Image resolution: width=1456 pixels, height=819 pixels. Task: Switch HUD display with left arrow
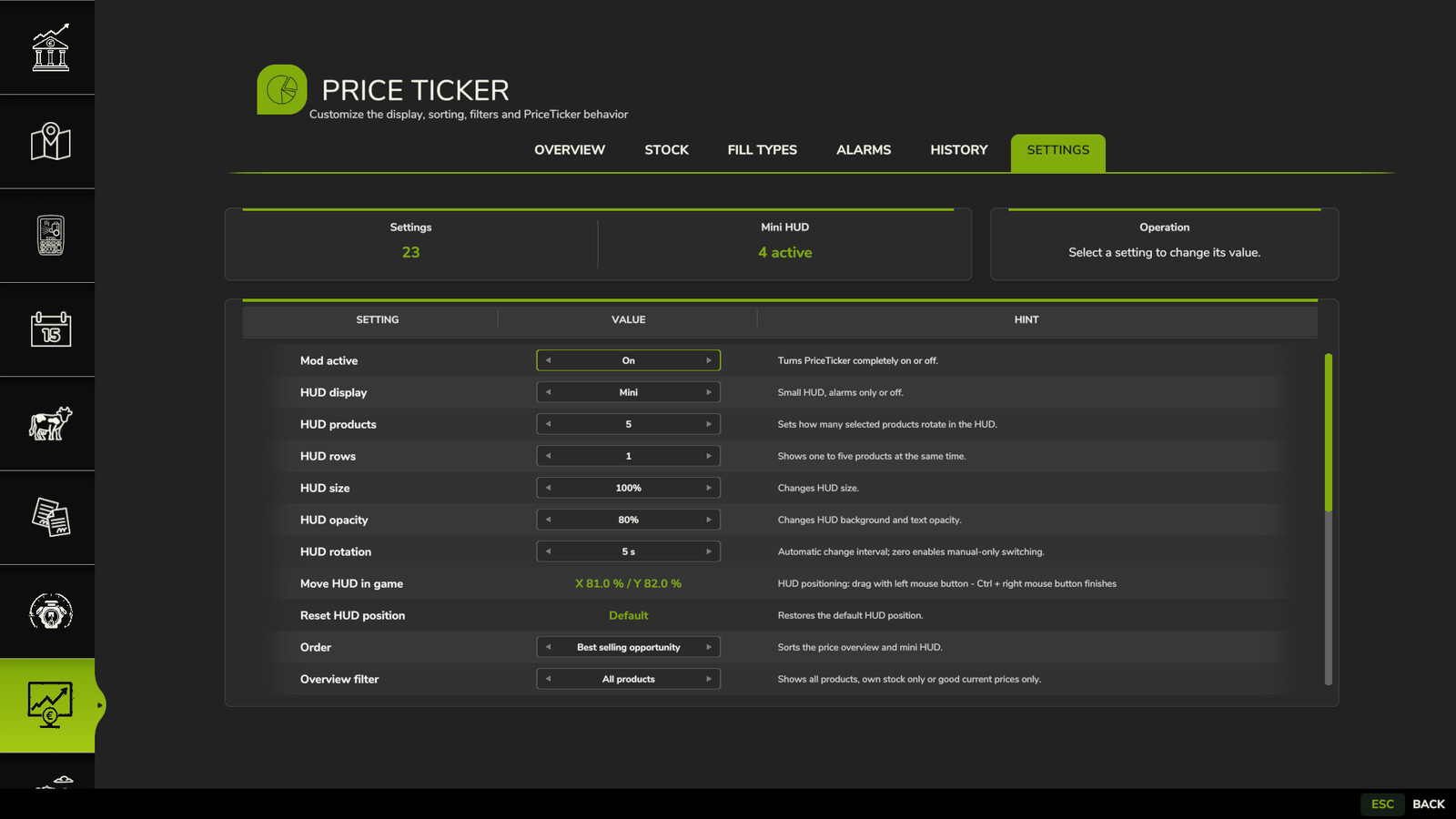point(548,392)
